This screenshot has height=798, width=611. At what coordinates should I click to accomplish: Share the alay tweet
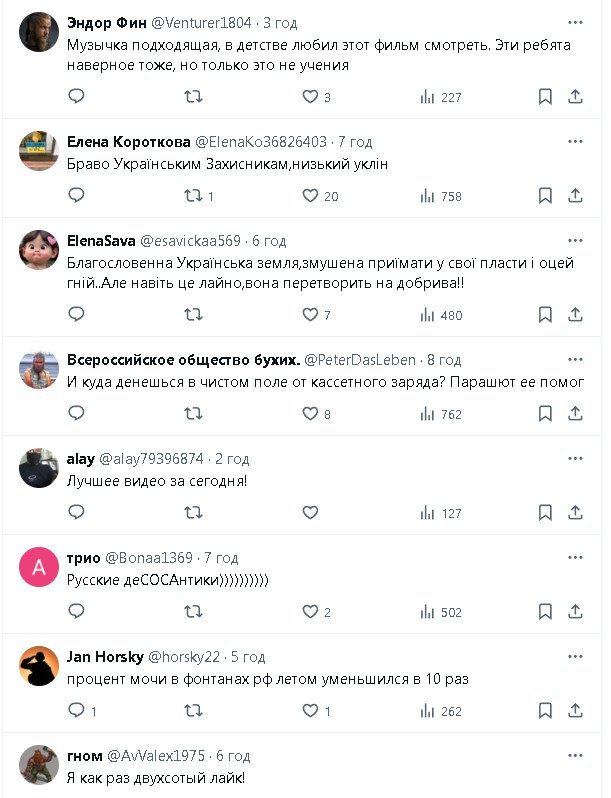pyautogui.click(x=575, y=513)
